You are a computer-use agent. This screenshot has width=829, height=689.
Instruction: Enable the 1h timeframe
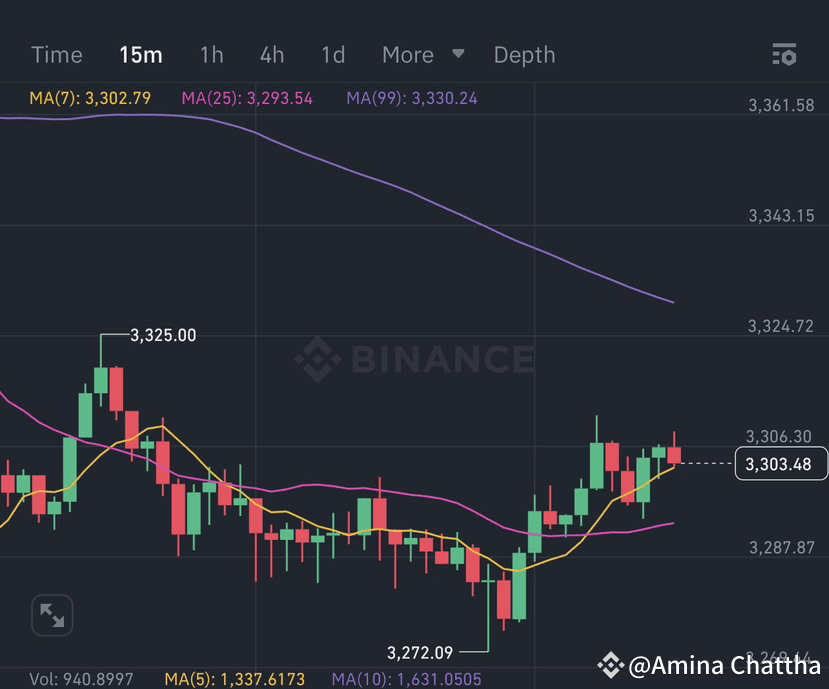[x=211, y=55]
